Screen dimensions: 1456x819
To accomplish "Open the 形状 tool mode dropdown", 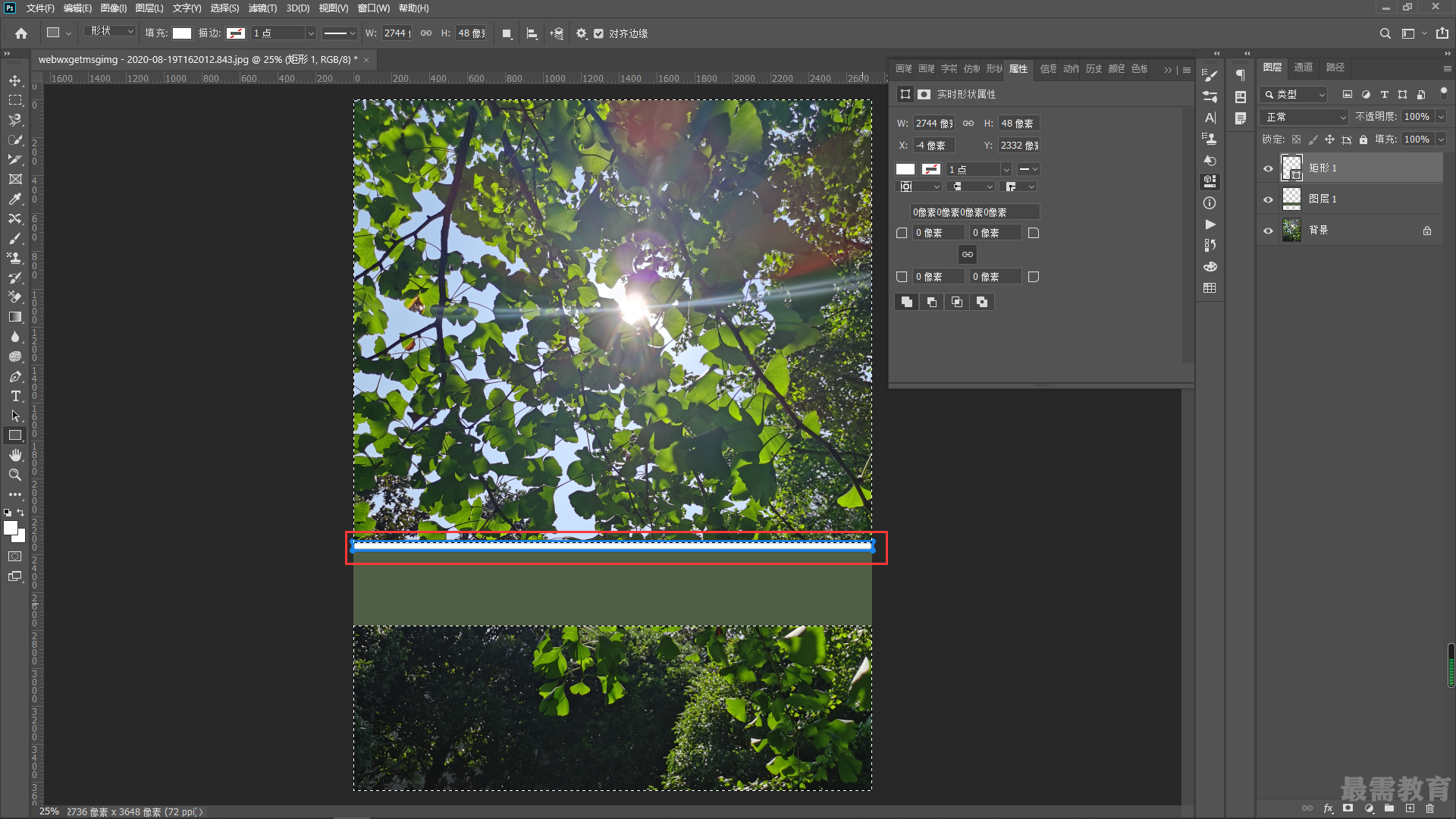I will [110, 31].
